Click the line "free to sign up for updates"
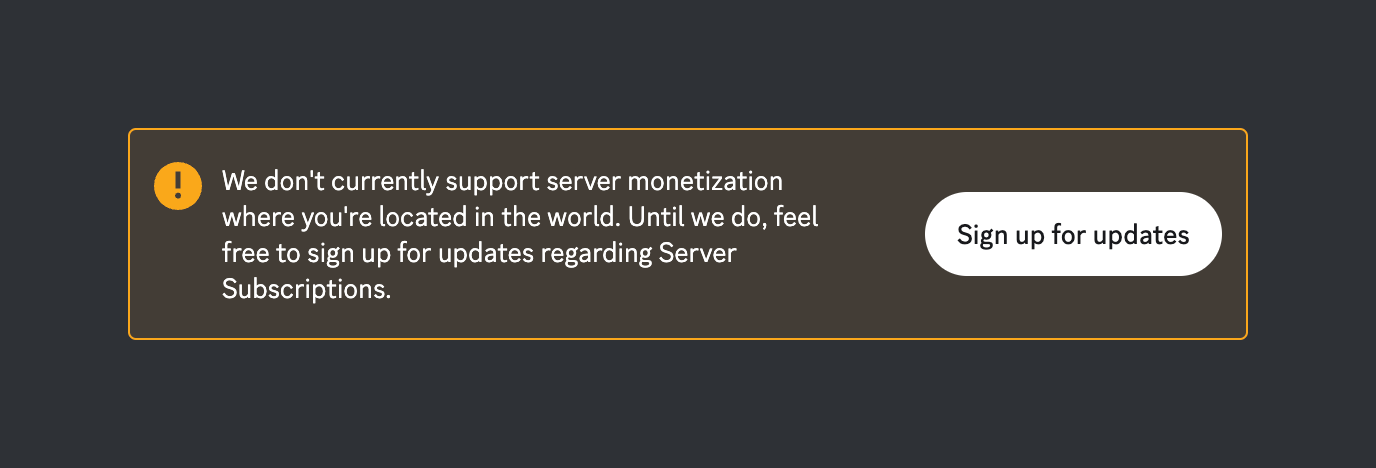Image resolution: width=1376 pixels, height=468 pixels. [378, 254]
